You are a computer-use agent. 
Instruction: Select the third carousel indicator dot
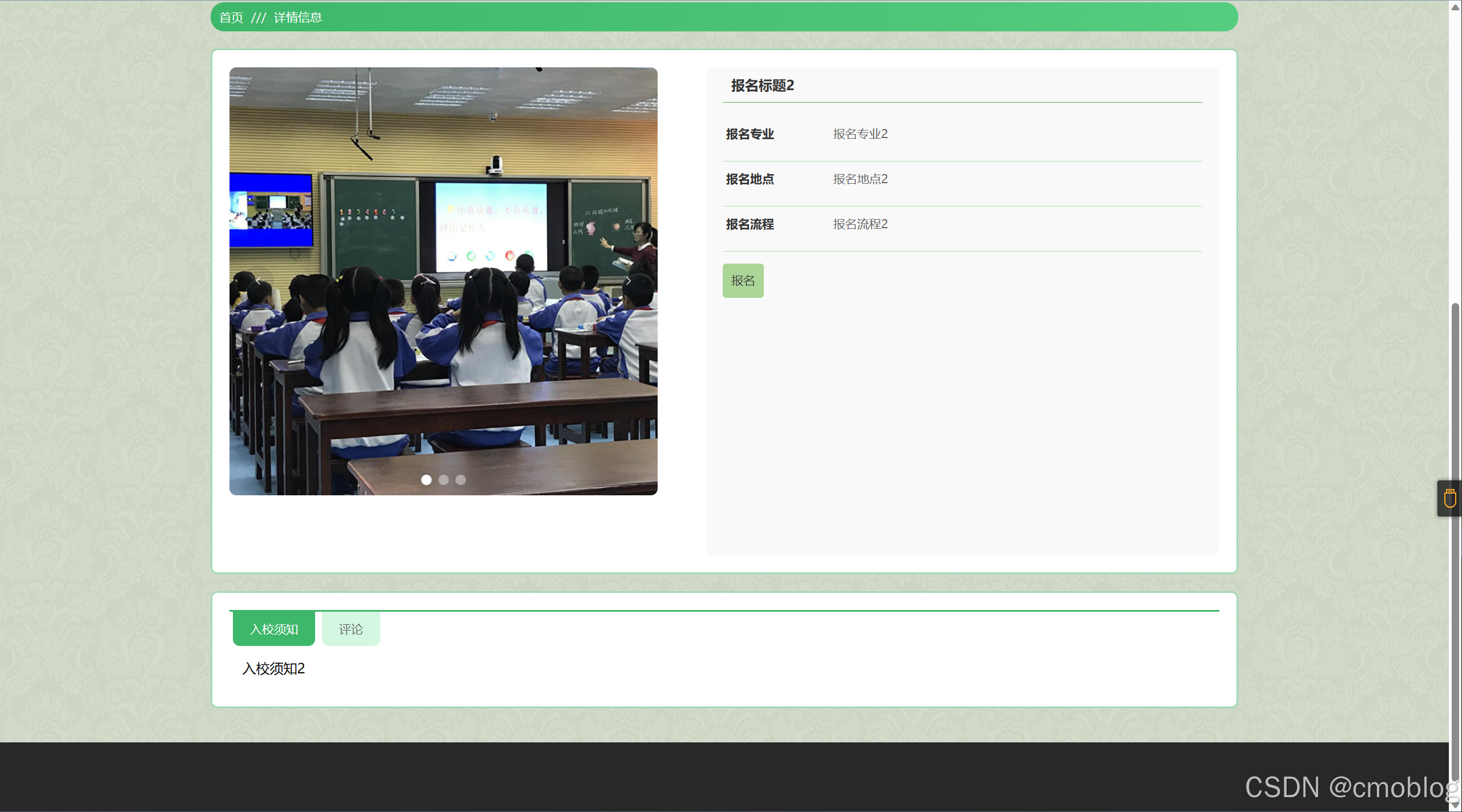[x=460, y=480]
